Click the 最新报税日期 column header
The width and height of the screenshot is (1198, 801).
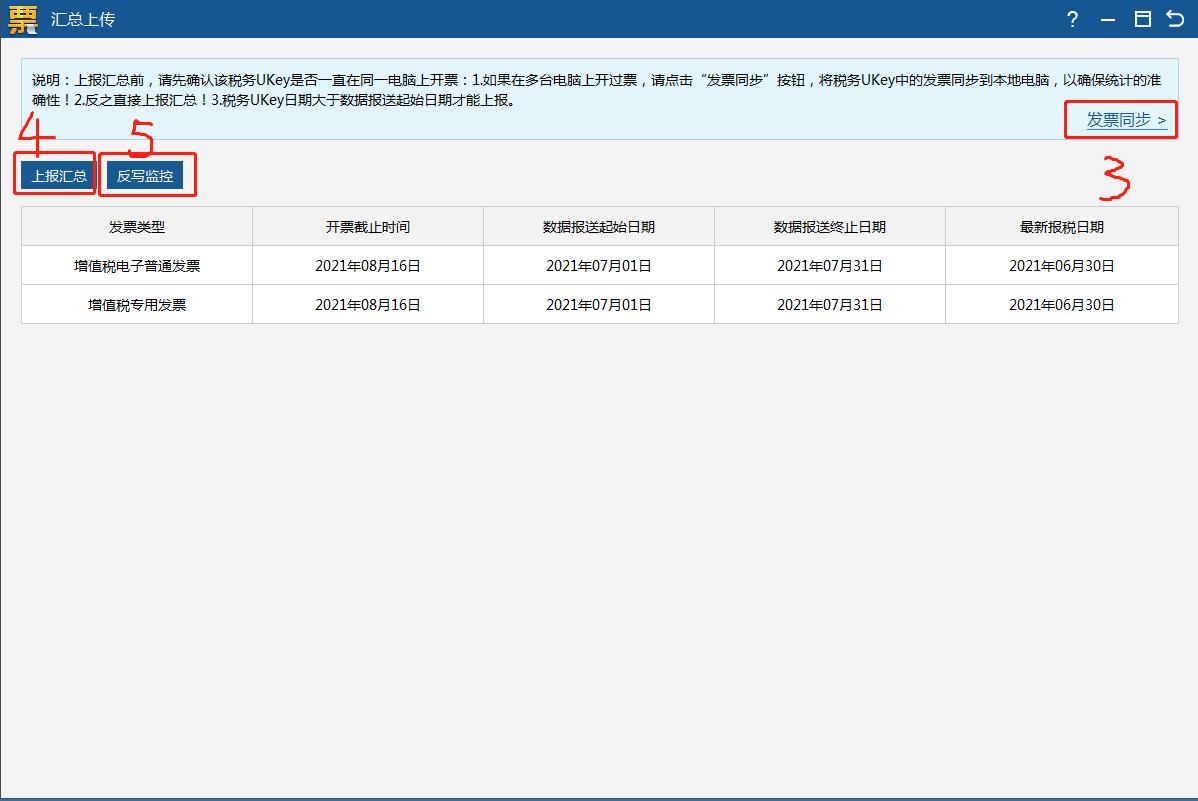point(1059,225)
